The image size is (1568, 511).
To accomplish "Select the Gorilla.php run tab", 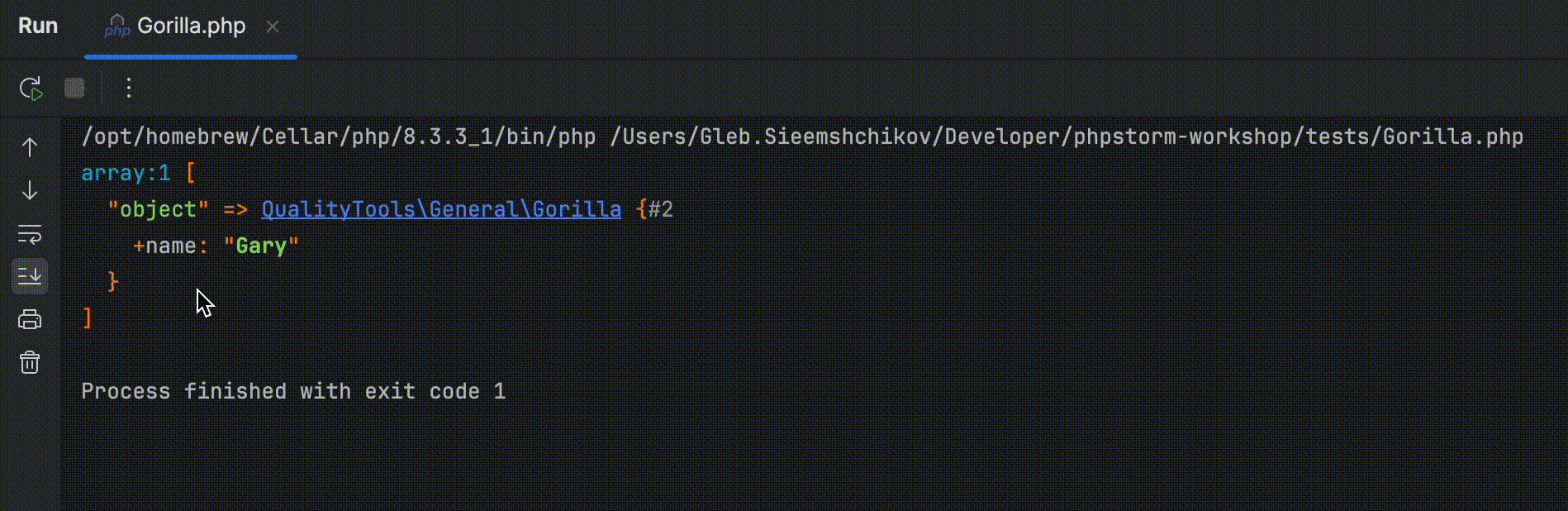I will (191, 26).
